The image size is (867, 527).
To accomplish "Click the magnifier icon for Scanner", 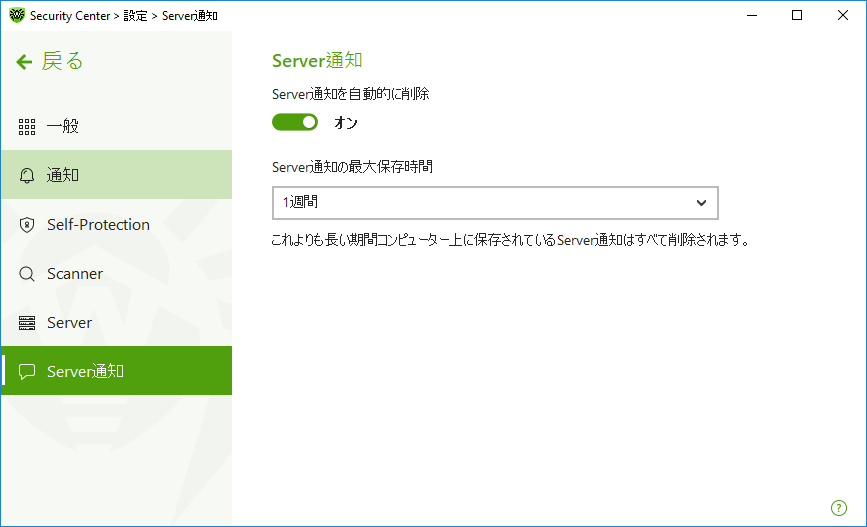I will [27, 274].
